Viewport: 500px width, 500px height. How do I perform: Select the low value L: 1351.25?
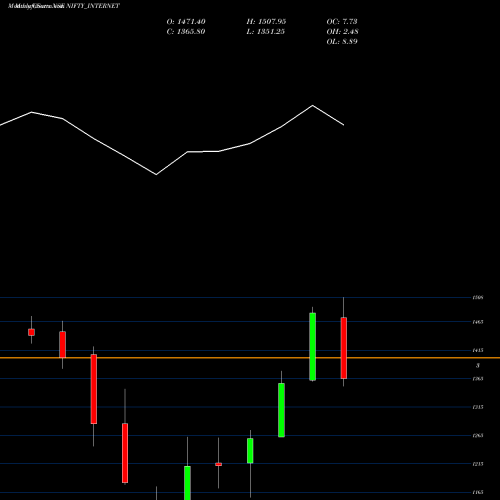pyautogui.click(x=266, y=32)
